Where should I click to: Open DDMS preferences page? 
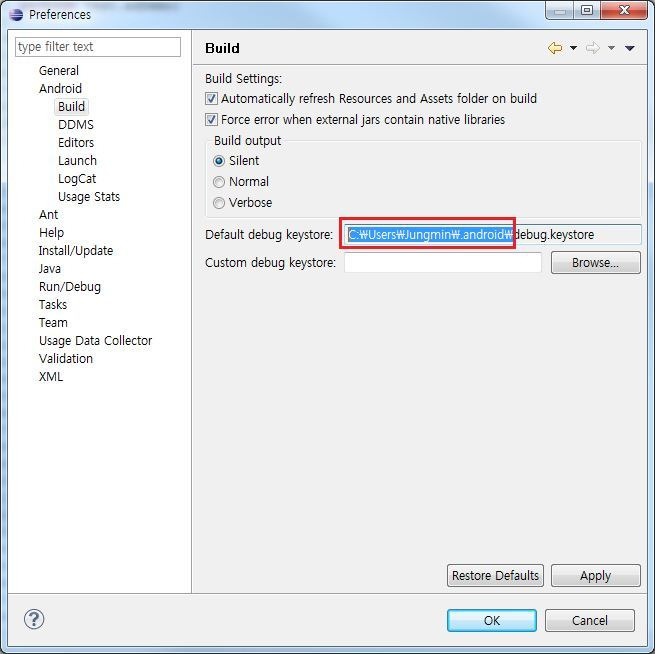[76, 124]
